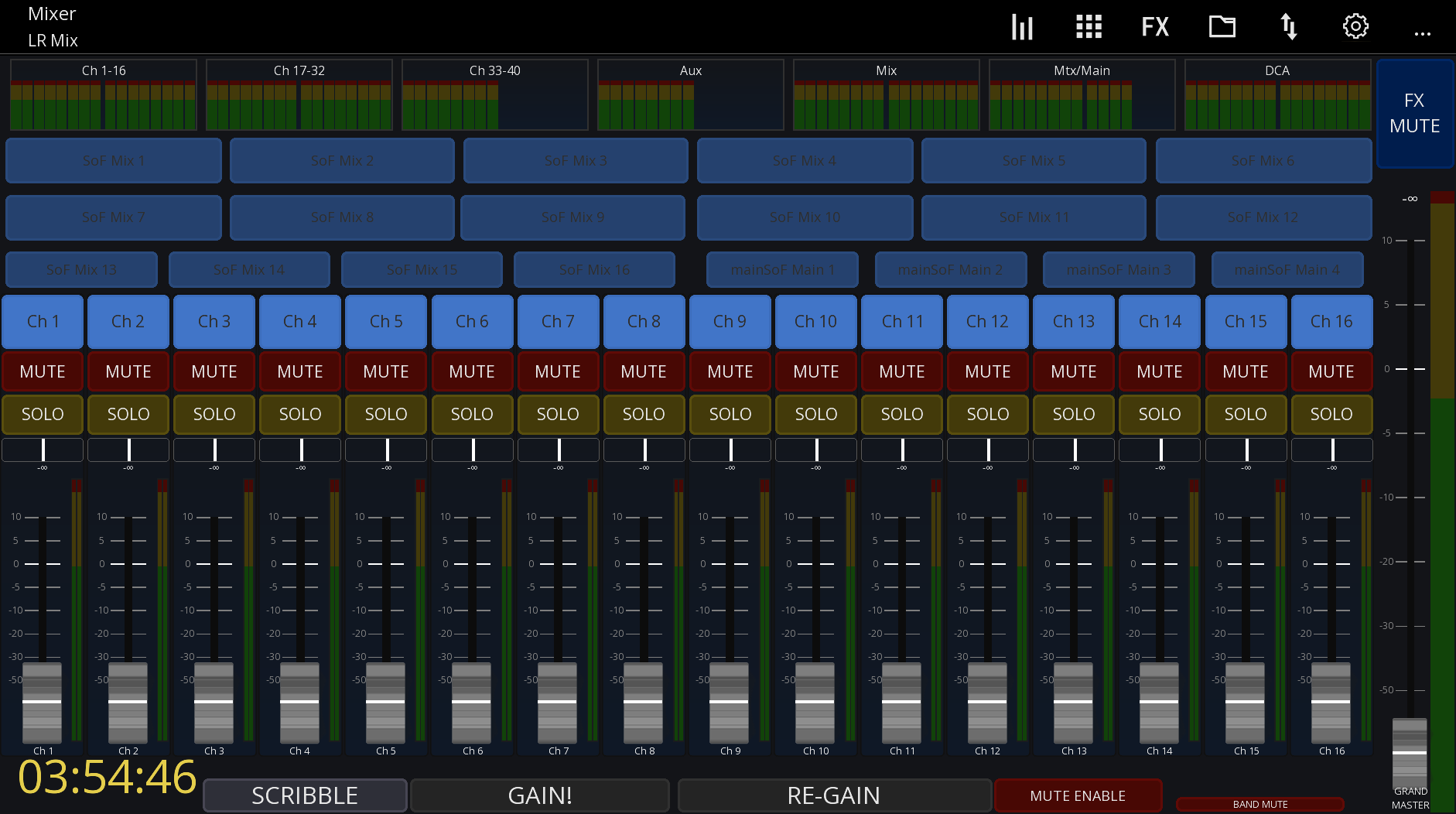
Task: Open the Mix bank tab
Action: coord(887,95)
